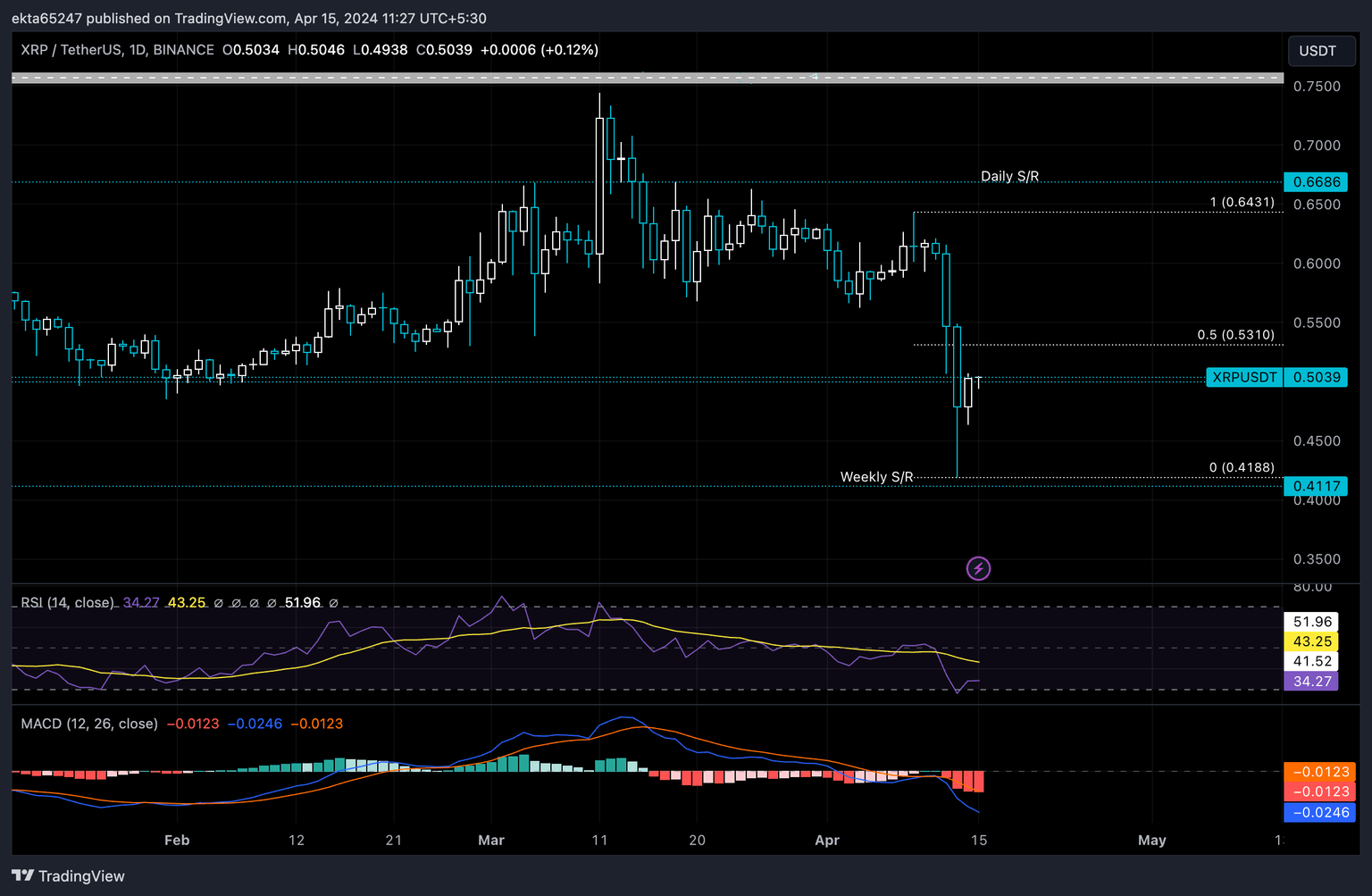Click the purple lightning quick-order icon on the chart
The image size is (1372, 896).
pyautogui.click(x=978, y=568)
